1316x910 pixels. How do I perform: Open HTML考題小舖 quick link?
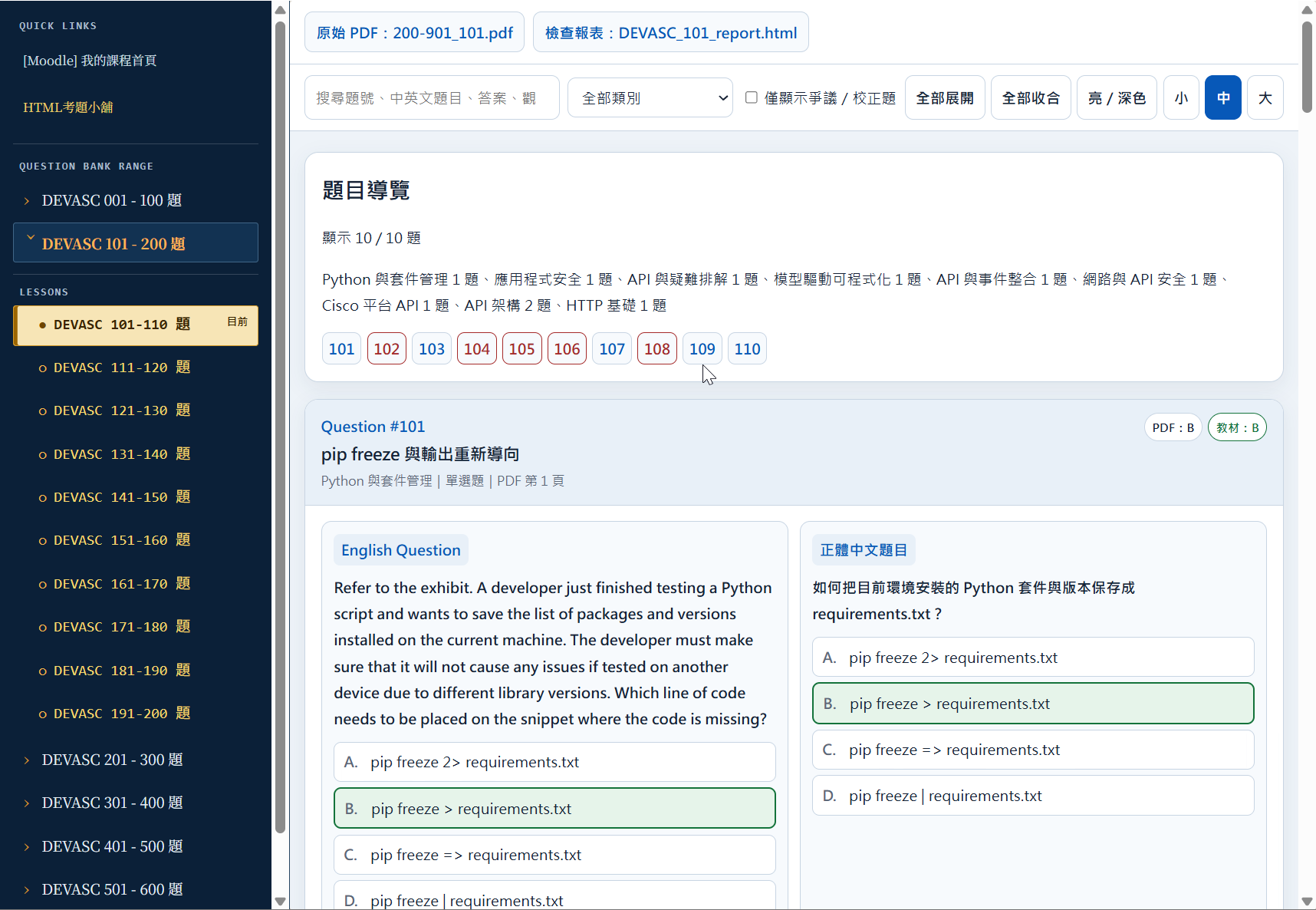(67, 107)
